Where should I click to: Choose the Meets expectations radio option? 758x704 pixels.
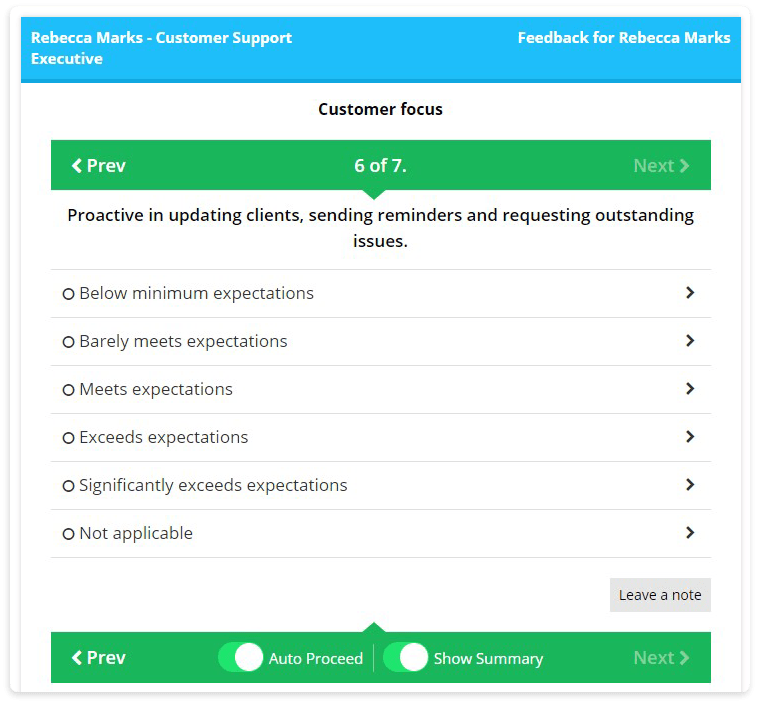point(69,390)
